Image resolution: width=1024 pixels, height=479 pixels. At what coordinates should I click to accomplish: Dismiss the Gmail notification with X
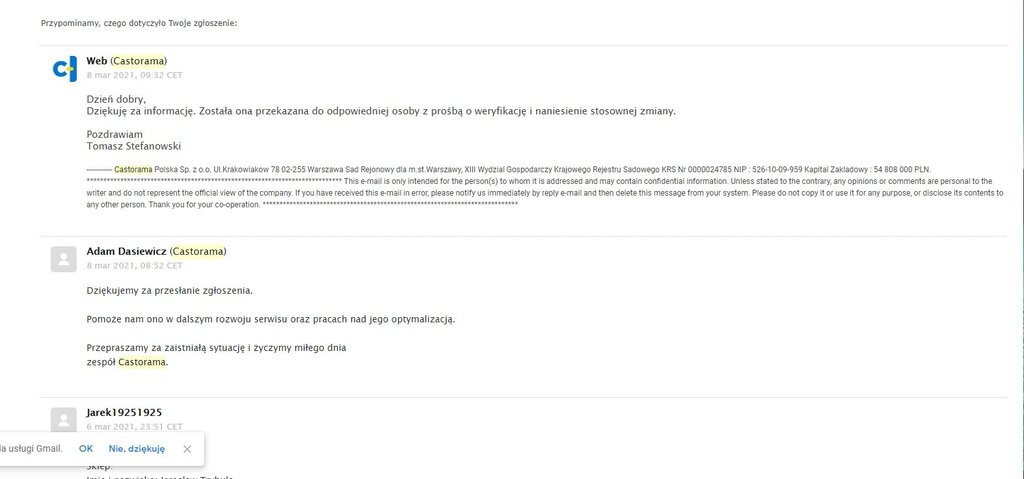[187, 449]
